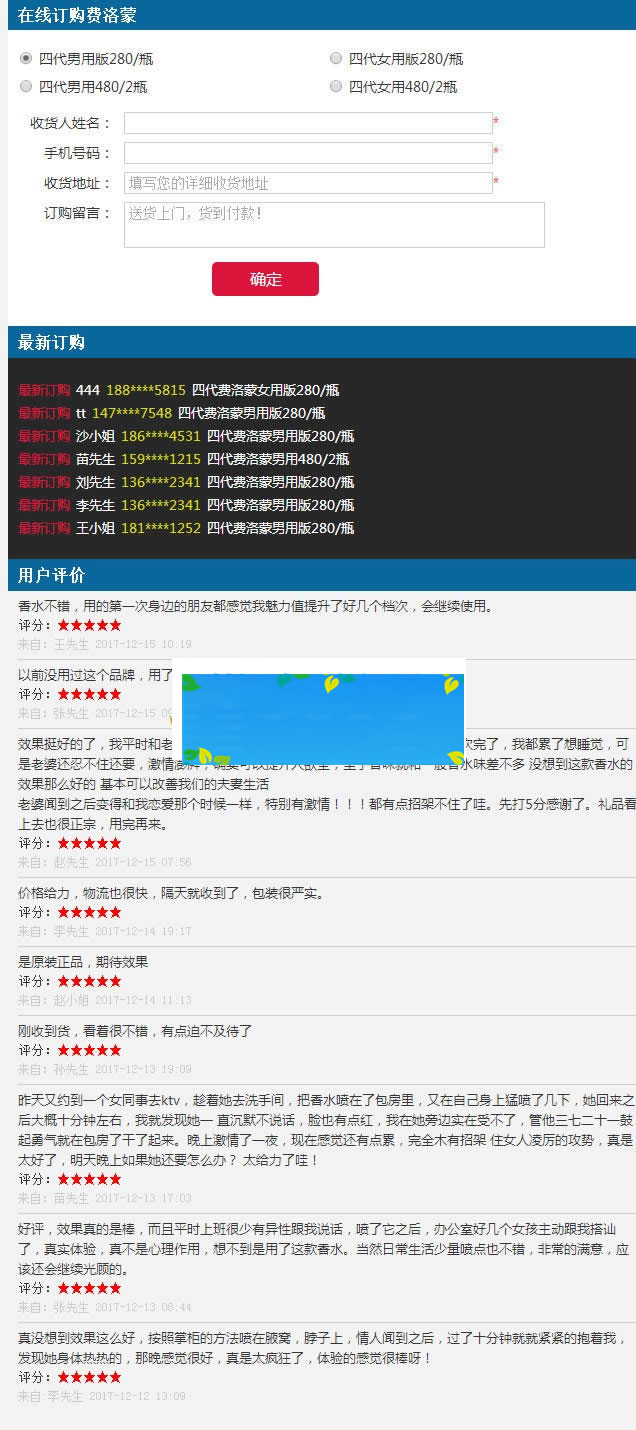Click the 收货人姓名 input field

308,123
